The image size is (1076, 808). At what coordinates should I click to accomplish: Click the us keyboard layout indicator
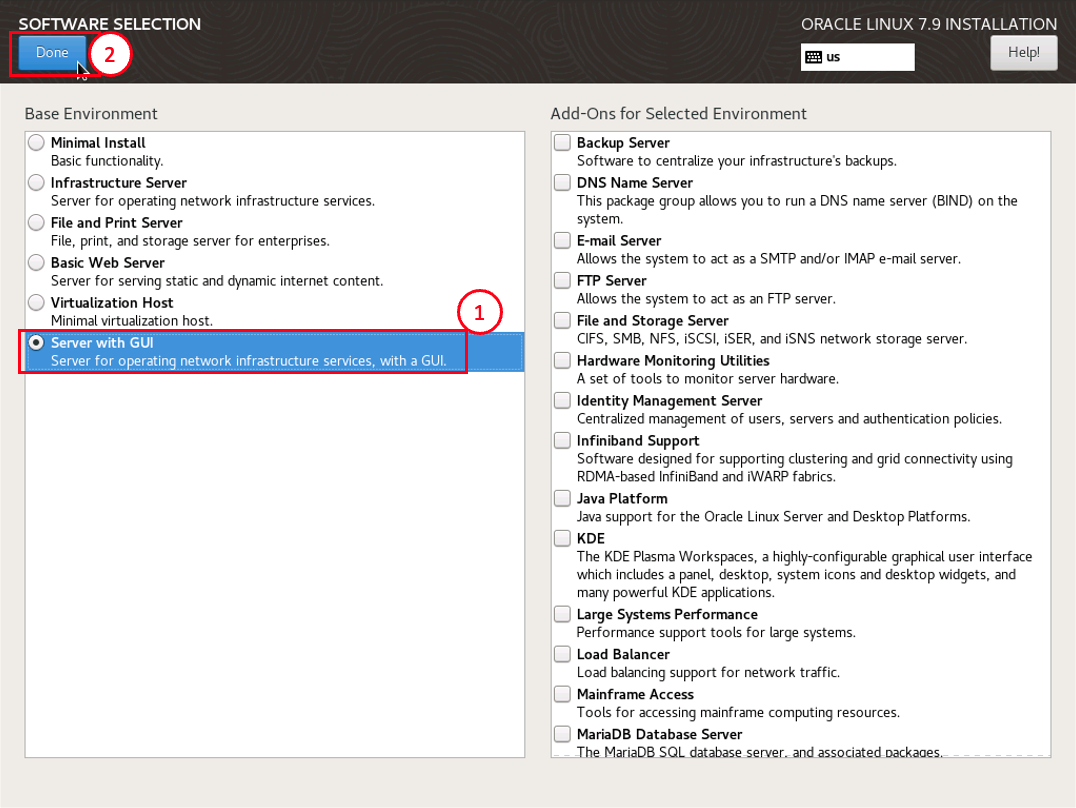pyautogui.click(x=857, y=57)
